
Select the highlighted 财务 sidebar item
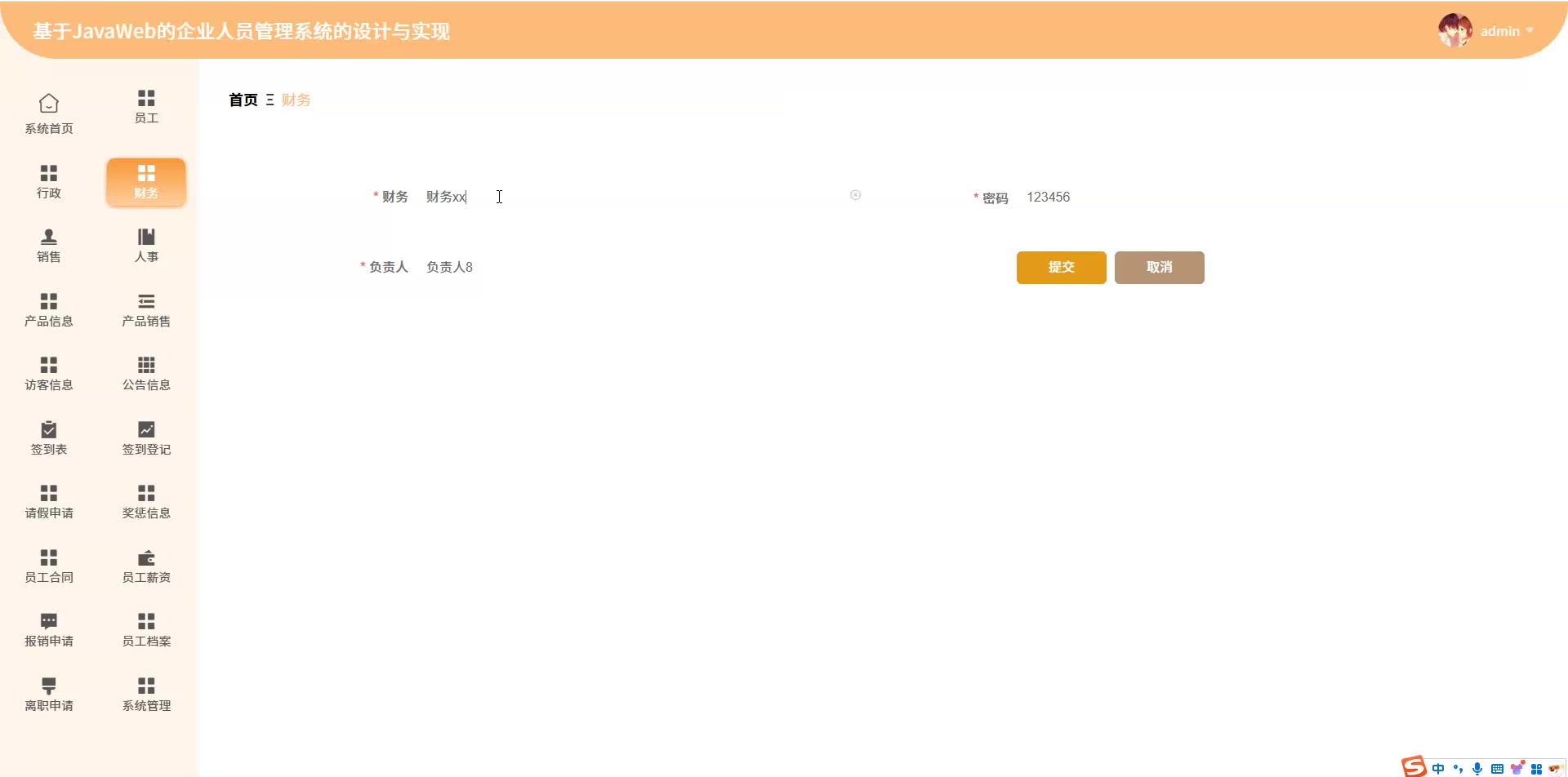pos(146,182)
